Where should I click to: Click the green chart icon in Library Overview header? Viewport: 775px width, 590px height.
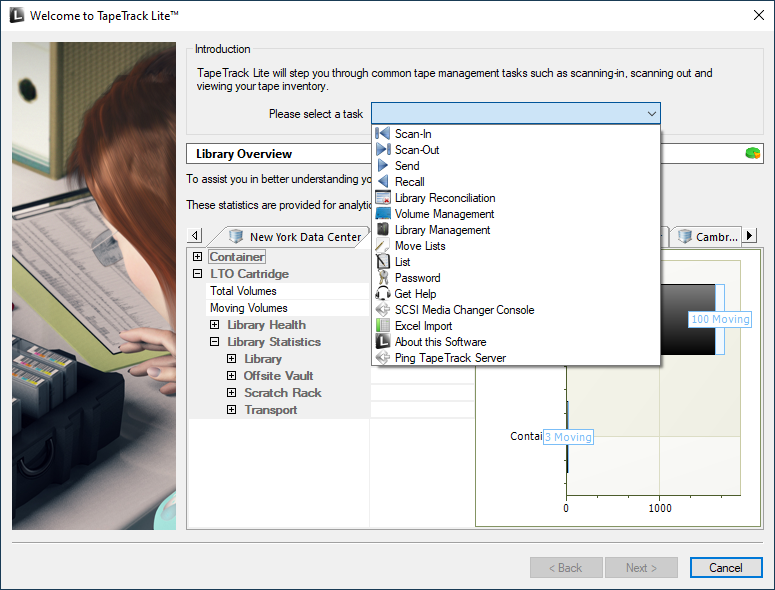click(x=753, y=154)
